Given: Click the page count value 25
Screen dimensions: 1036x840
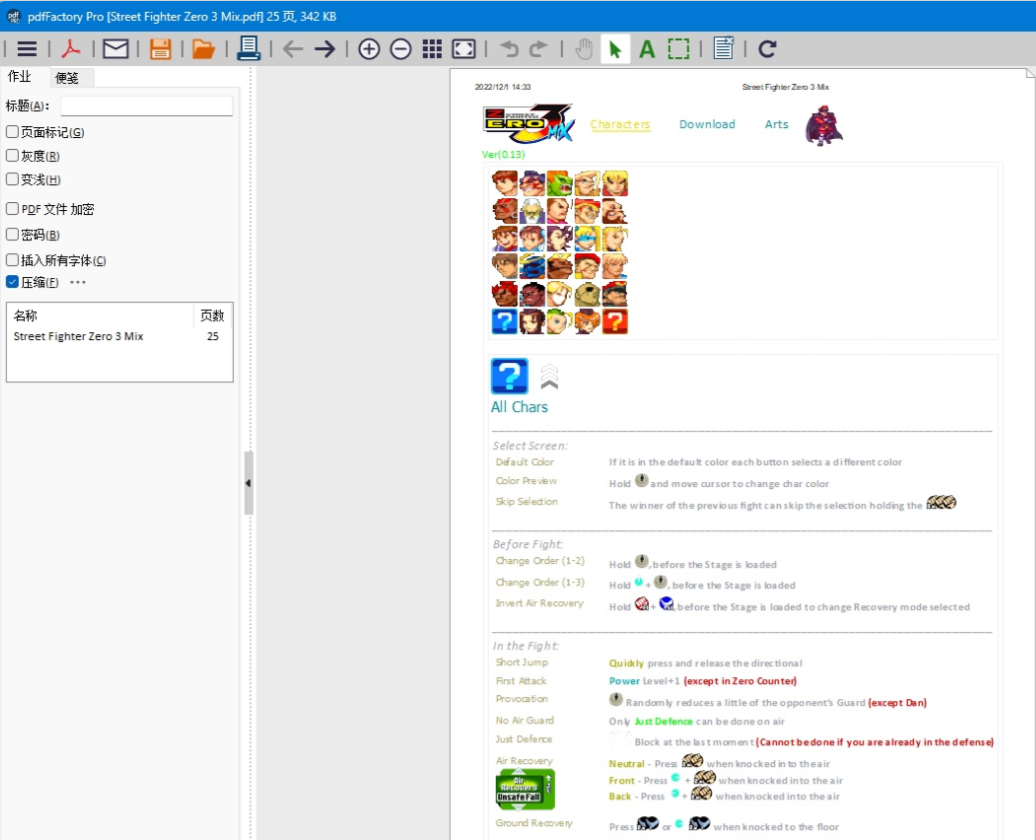Looking at the screenshot, I should (213, 336).
